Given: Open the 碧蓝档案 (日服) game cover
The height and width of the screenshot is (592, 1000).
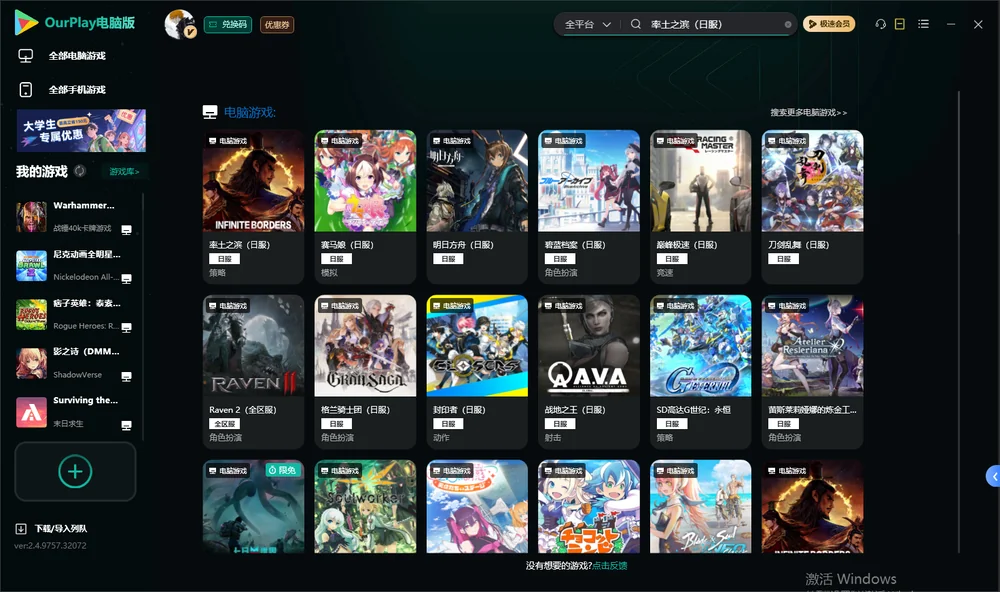Looking at the screenshot, I should 589,181.
